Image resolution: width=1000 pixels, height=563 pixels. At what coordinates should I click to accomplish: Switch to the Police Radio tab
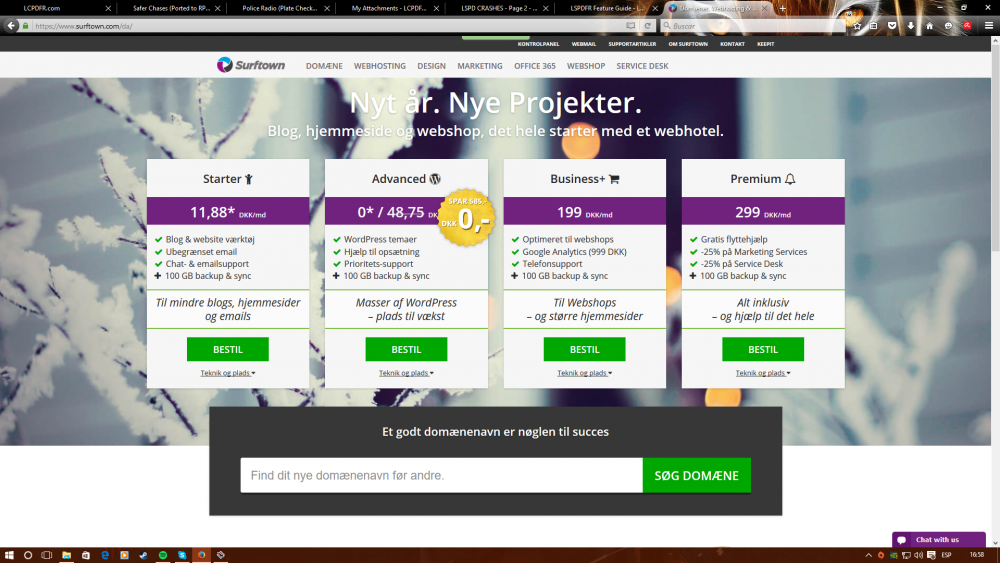point(281,8)
